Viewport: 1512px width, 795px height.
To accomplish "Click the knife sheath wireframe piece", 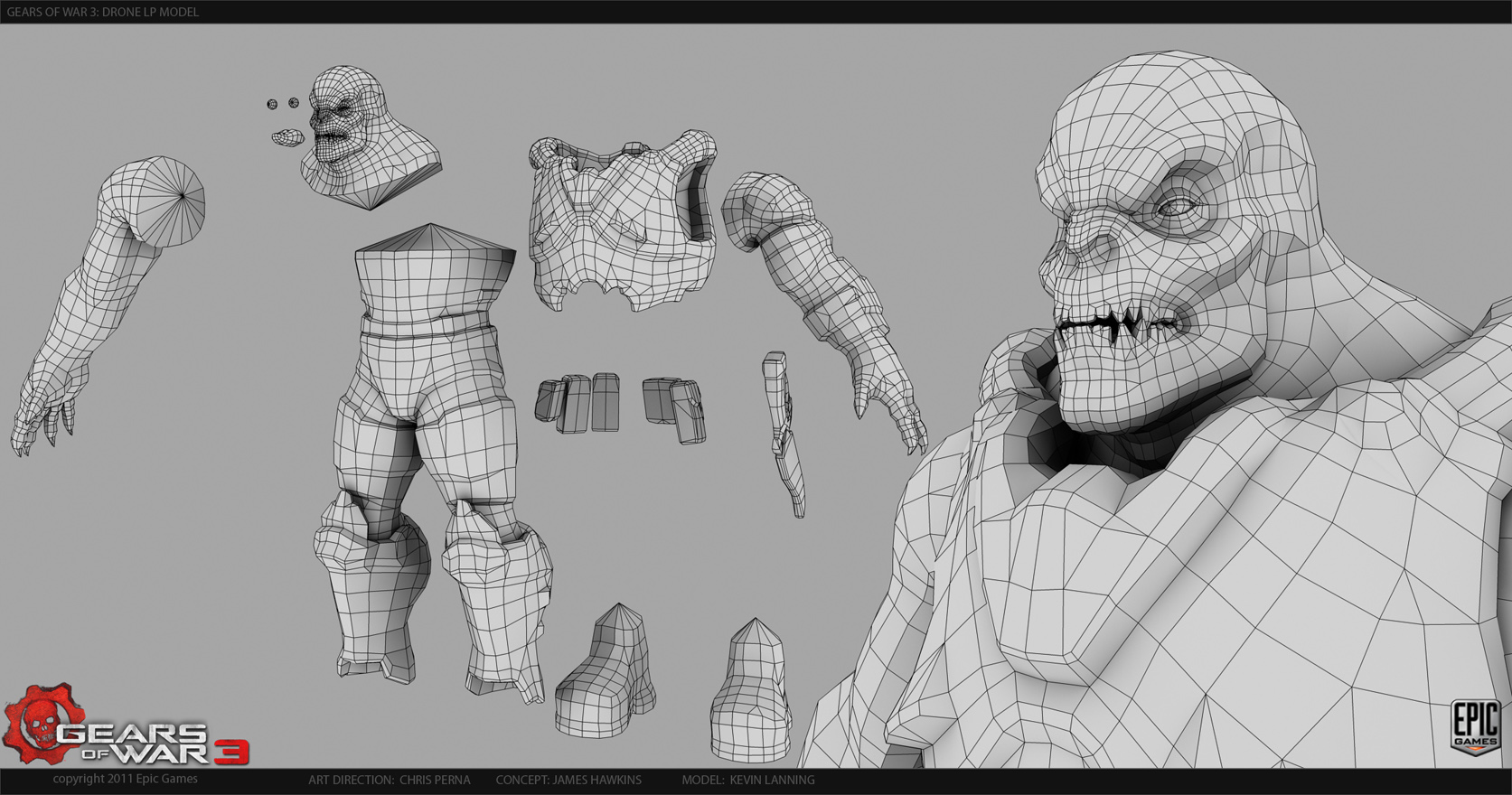I will click(x=783, y=434).
